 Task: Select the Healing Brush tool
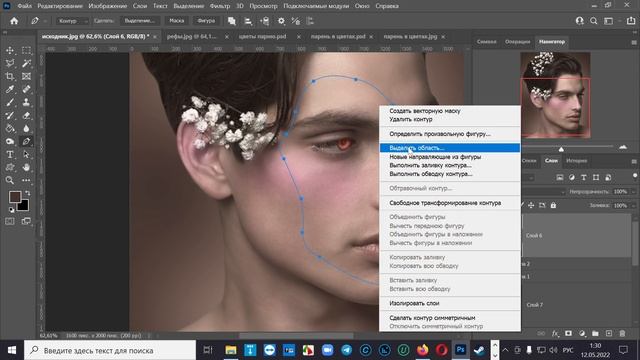(26, 89)
